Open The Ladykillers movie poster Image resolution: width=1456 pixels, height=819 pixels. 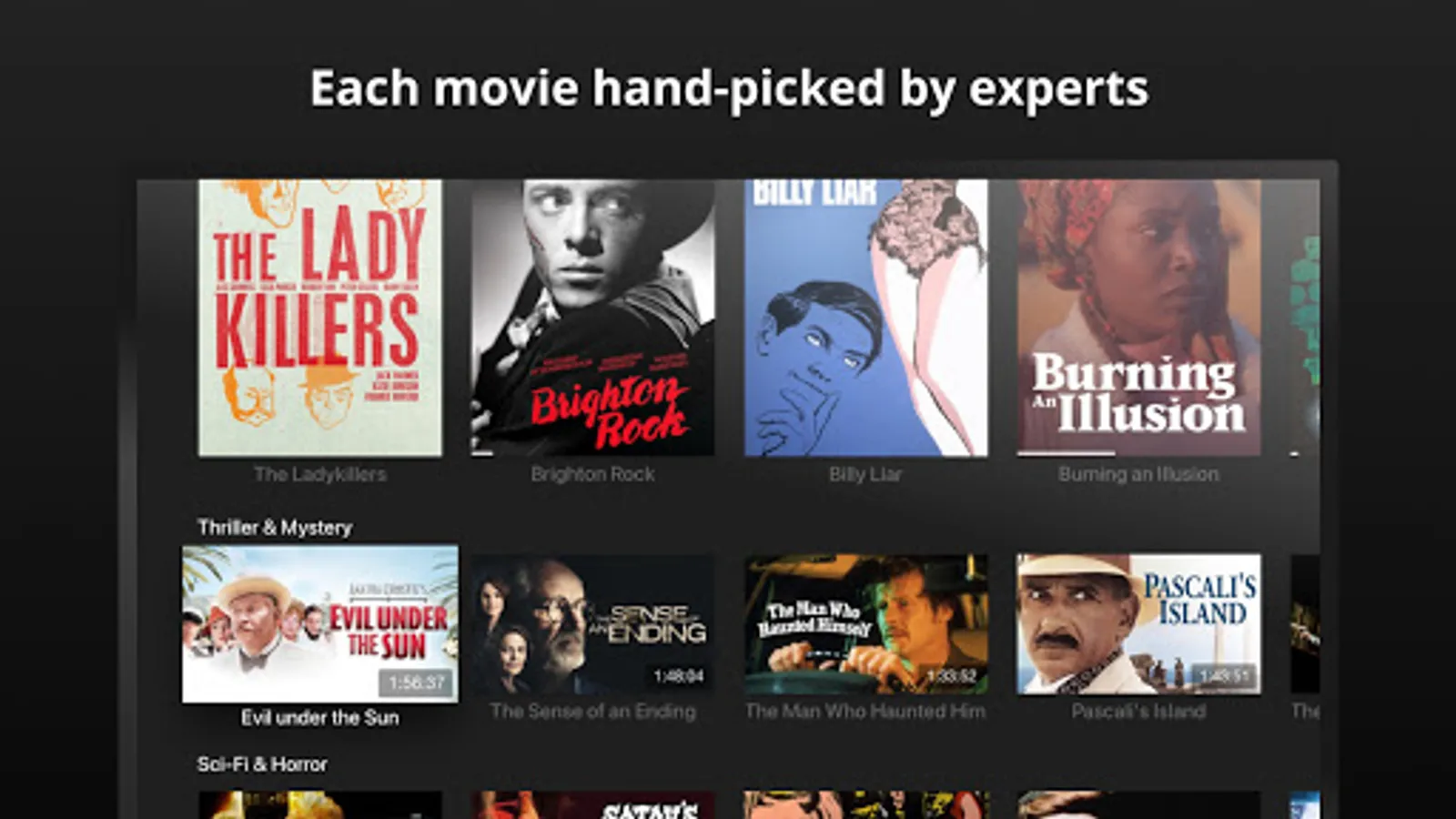[x=320, y=318]
